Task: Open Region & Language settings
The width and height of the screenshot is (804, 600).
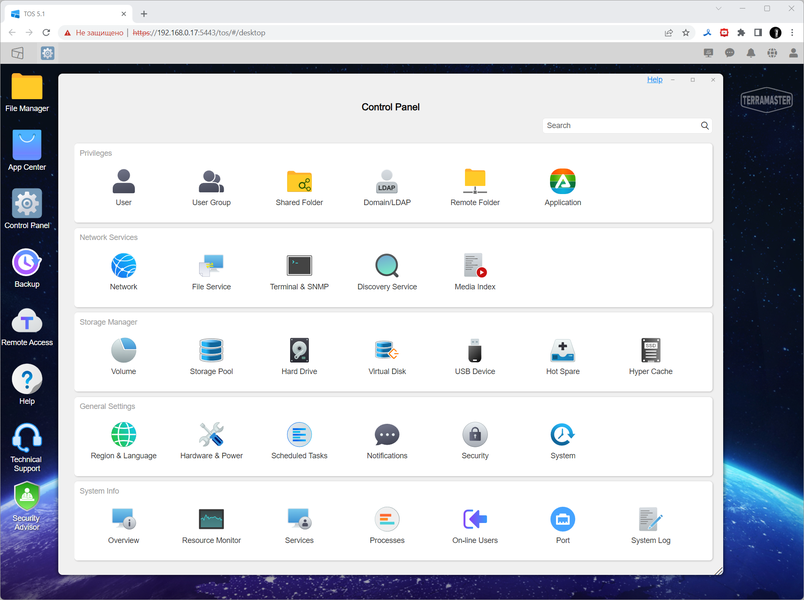Action: coord(124,441)
